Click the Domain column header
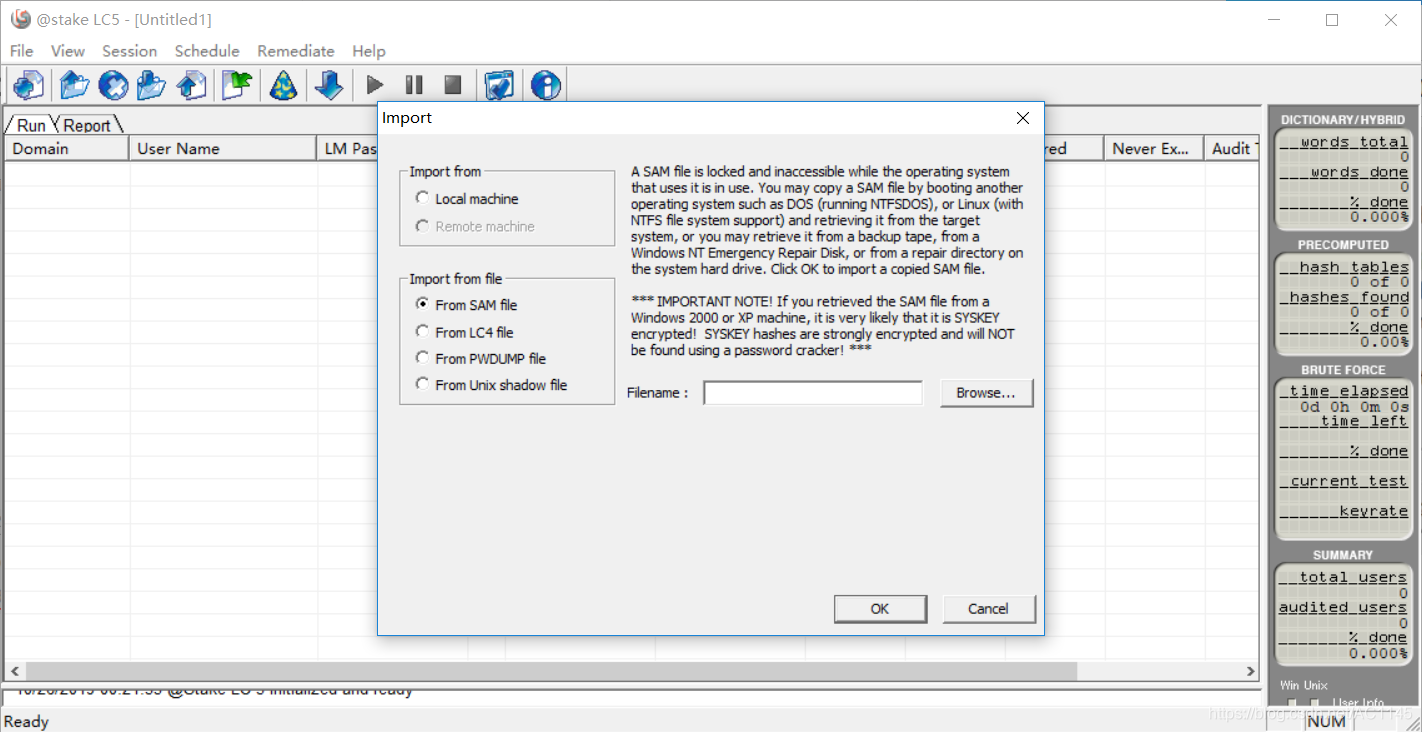The width and height of the screenshot is (1422, 732). point(66,148)
